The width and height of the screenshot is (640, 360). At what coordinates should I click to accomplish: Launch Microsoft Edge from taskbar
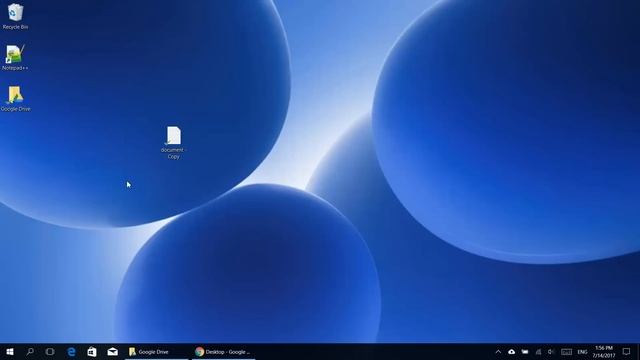[x=71, y=351]
